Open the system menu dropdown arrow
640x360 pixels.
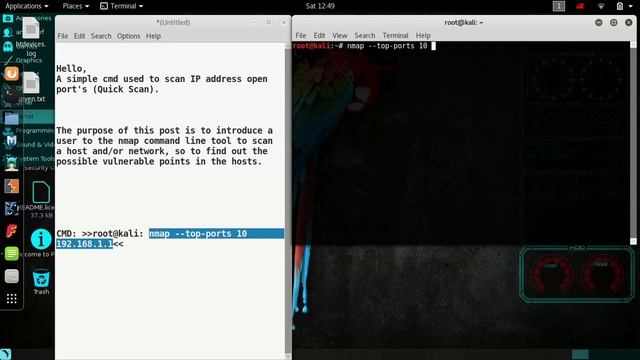pyautogui.click(x=631, y=6)
